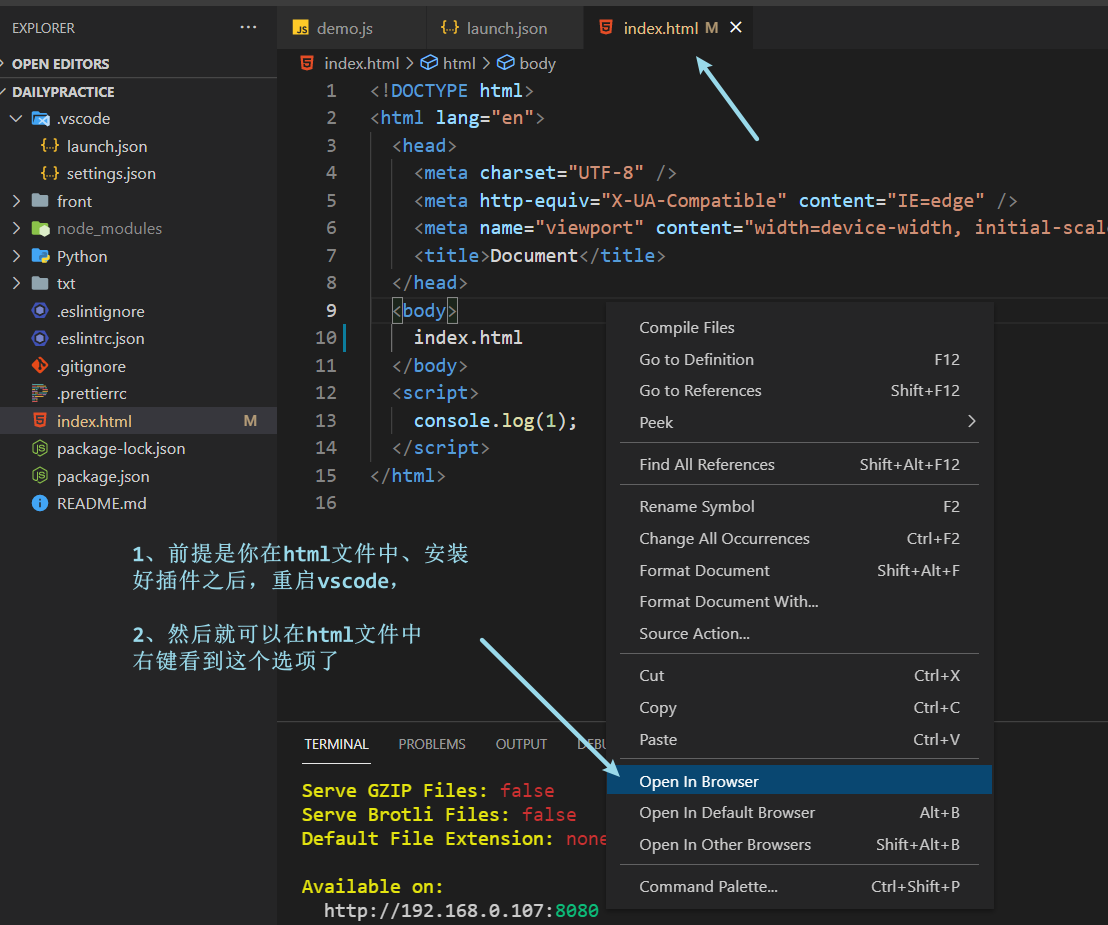Screen dimensions: 1108x925
Task: Select the OUTPUT panel tab
Action: coord(521,744)
